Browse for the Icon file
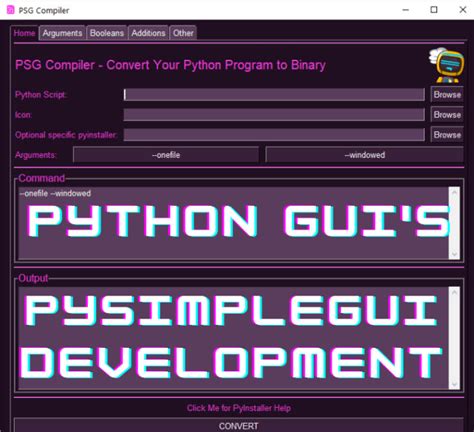474x432 pixels. click(x=447, y=115)
